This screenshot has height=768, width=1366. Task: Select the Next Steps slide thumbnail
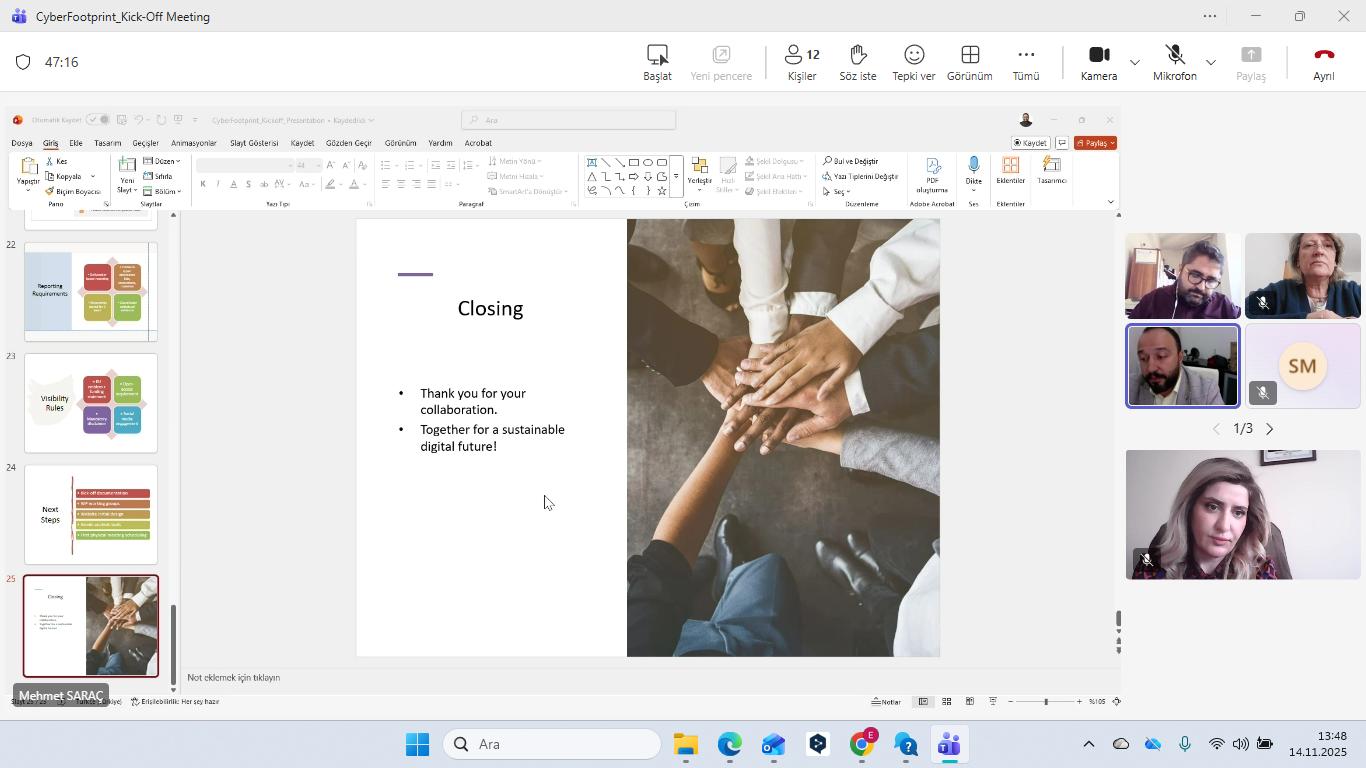pos(90,513)
